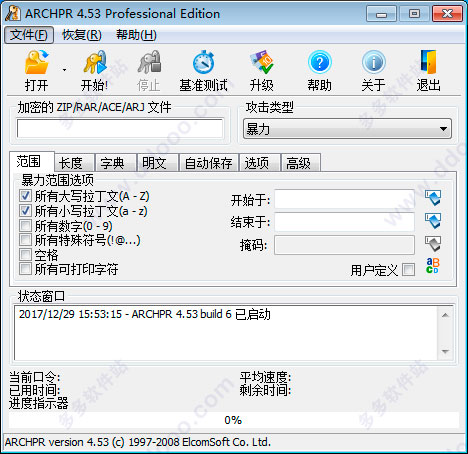
Task: Click the icon beside 开始于 field
Action: pos(433,198)
